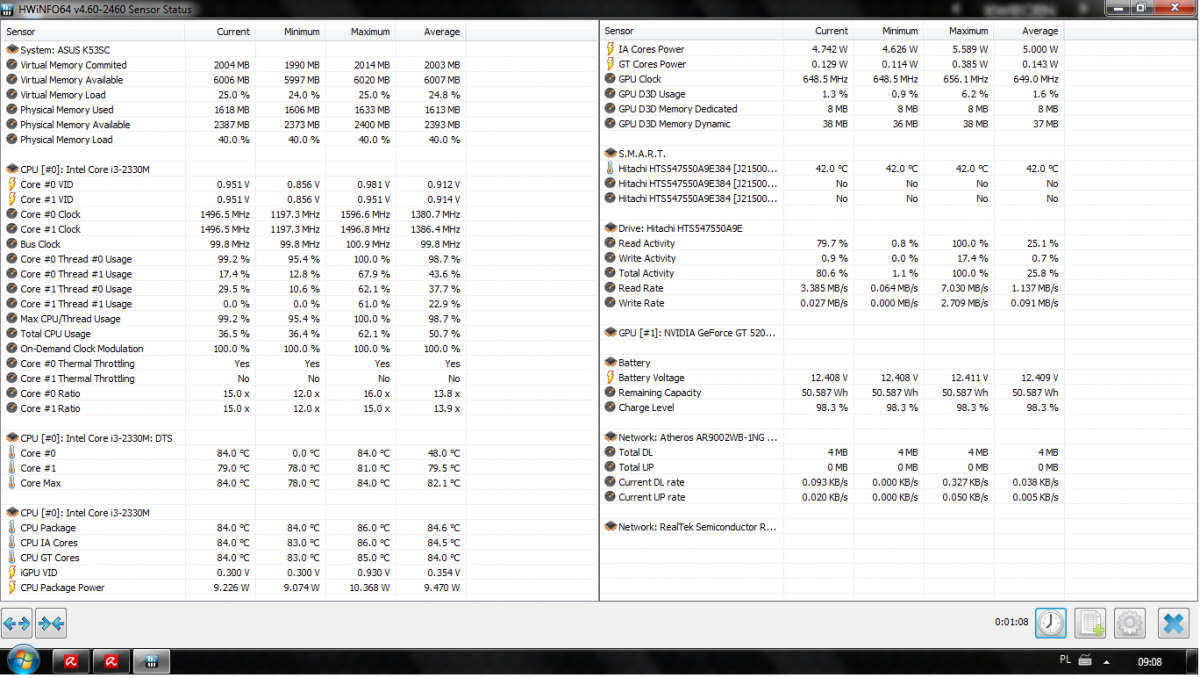This screenshot has height=678, width=1200.
Task: Click the chip icon of S.M.A.R.T. group
Action: pos(610,153)
